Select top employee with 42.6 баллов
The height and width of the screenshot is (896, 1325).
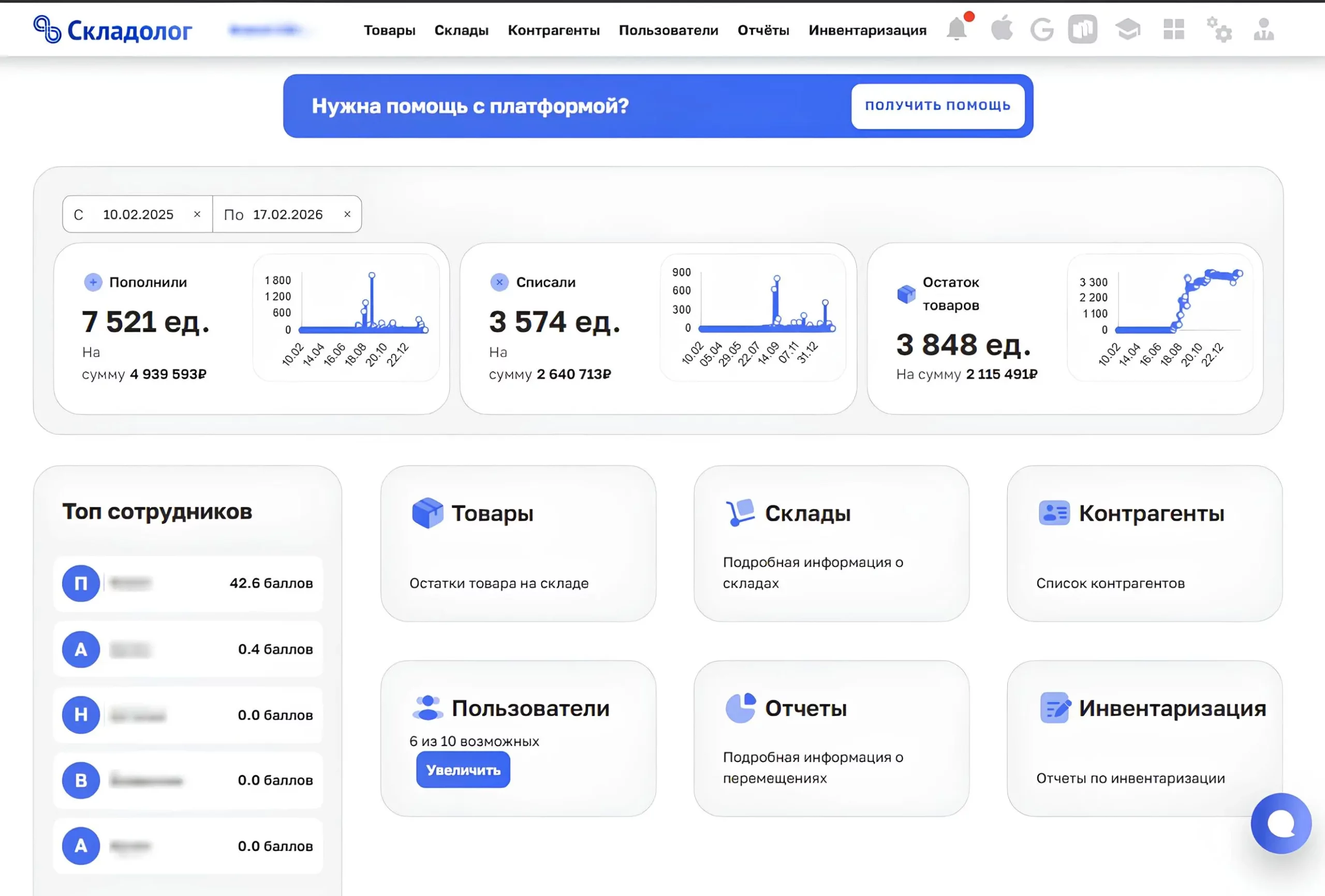(188, 583)
